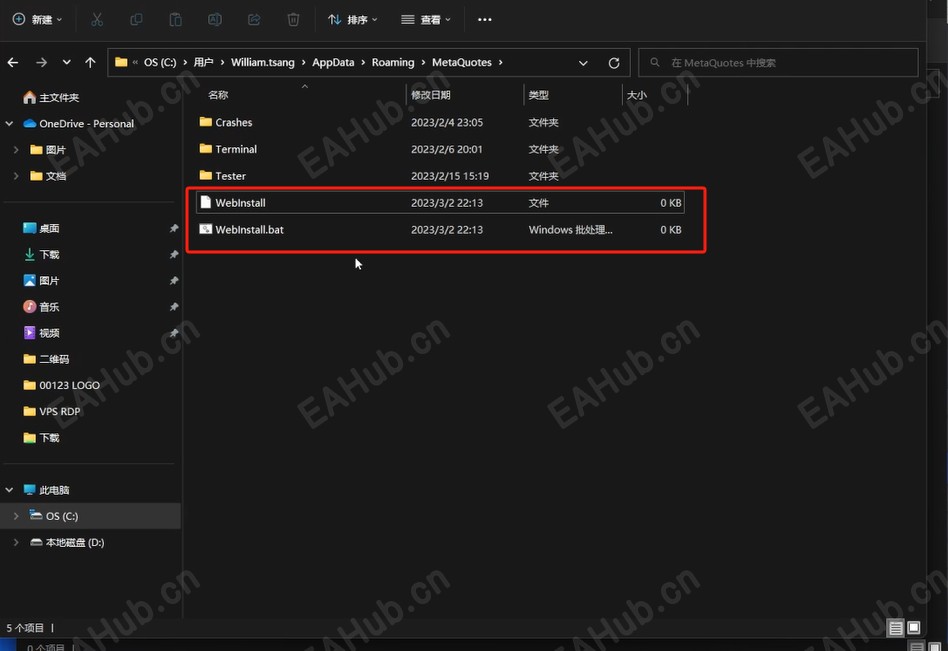Click the WebInstall.bat batch file icon

pyautogui.click(x=206, y=229)
